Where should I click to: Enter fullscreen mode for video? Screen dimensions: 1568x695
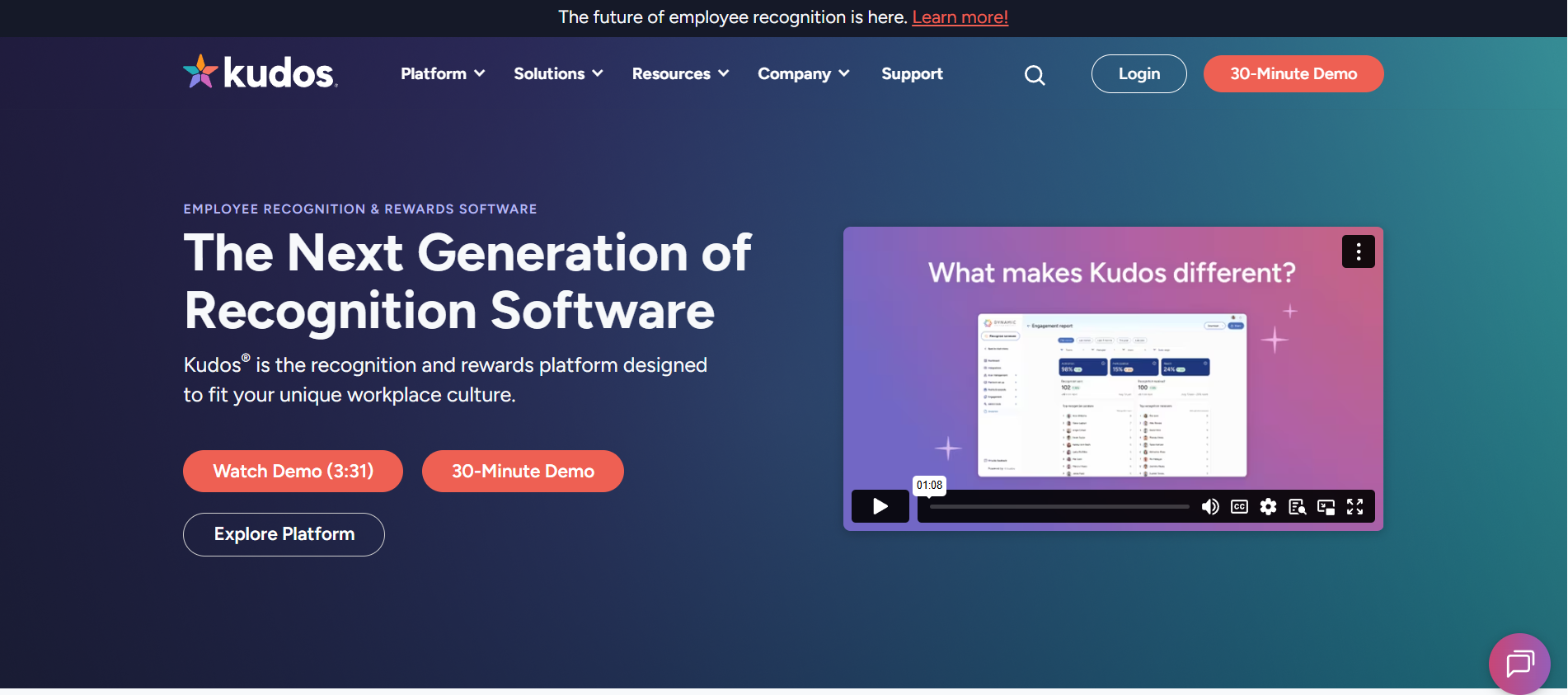point(1354,507)
